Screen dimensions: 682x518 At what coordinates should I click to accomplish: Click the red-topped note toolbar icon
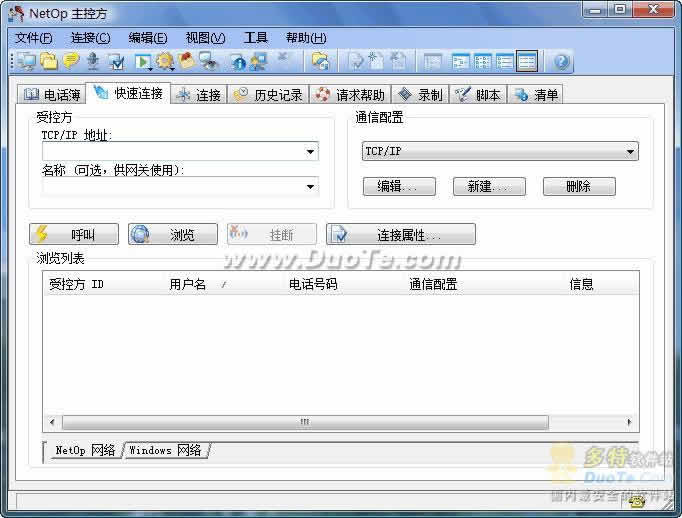tap(187, 61)
